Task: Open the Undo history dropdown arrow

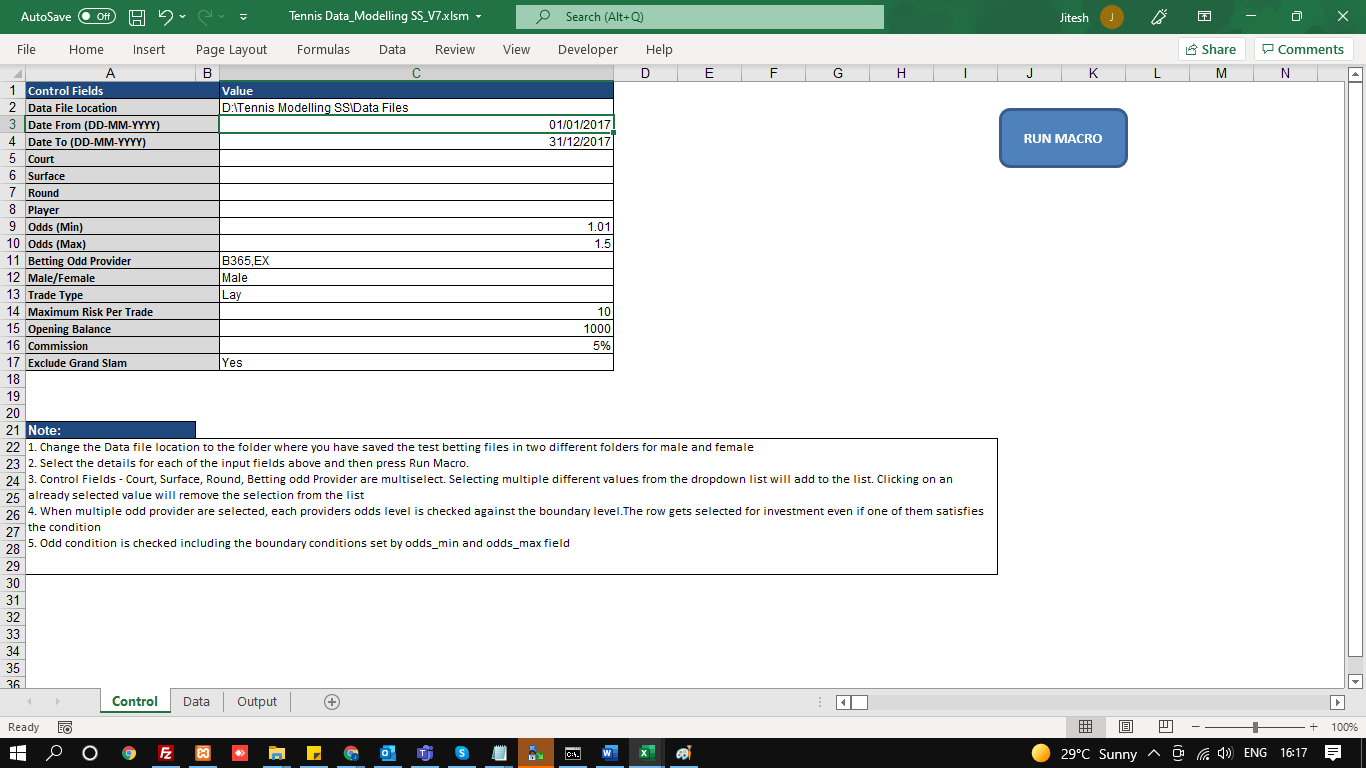Action: click(187, 17)
